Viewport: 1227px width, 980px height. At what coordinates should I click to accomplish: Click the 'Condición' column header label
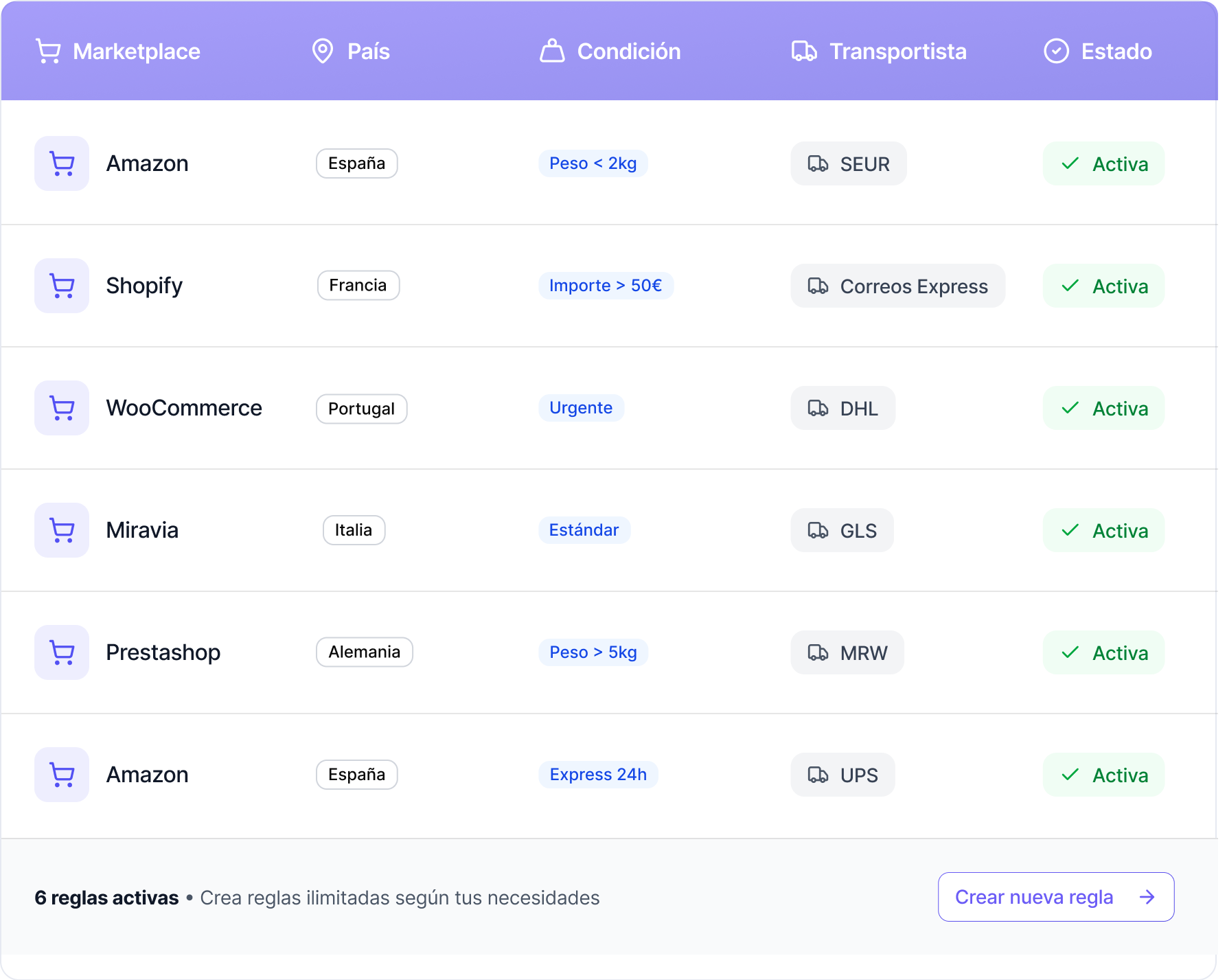coord(629,52)
